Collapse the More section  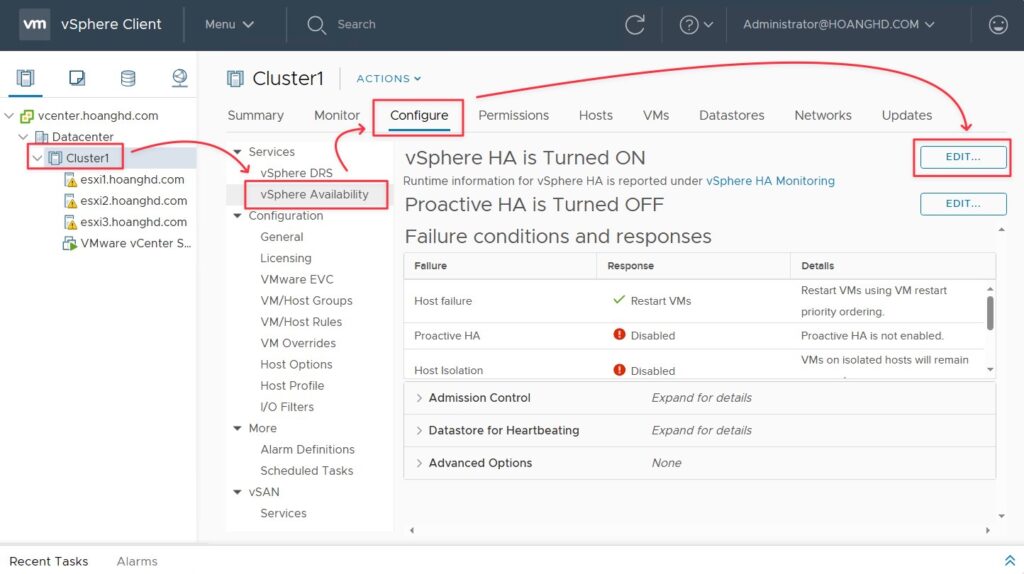[238, 428]
